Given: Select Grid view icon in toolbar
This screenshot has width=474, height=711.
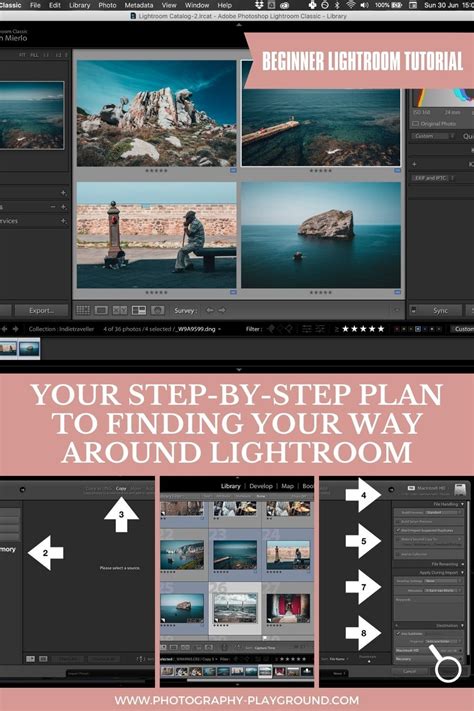Looking at the screenshot, I should (x=83, y=310).
